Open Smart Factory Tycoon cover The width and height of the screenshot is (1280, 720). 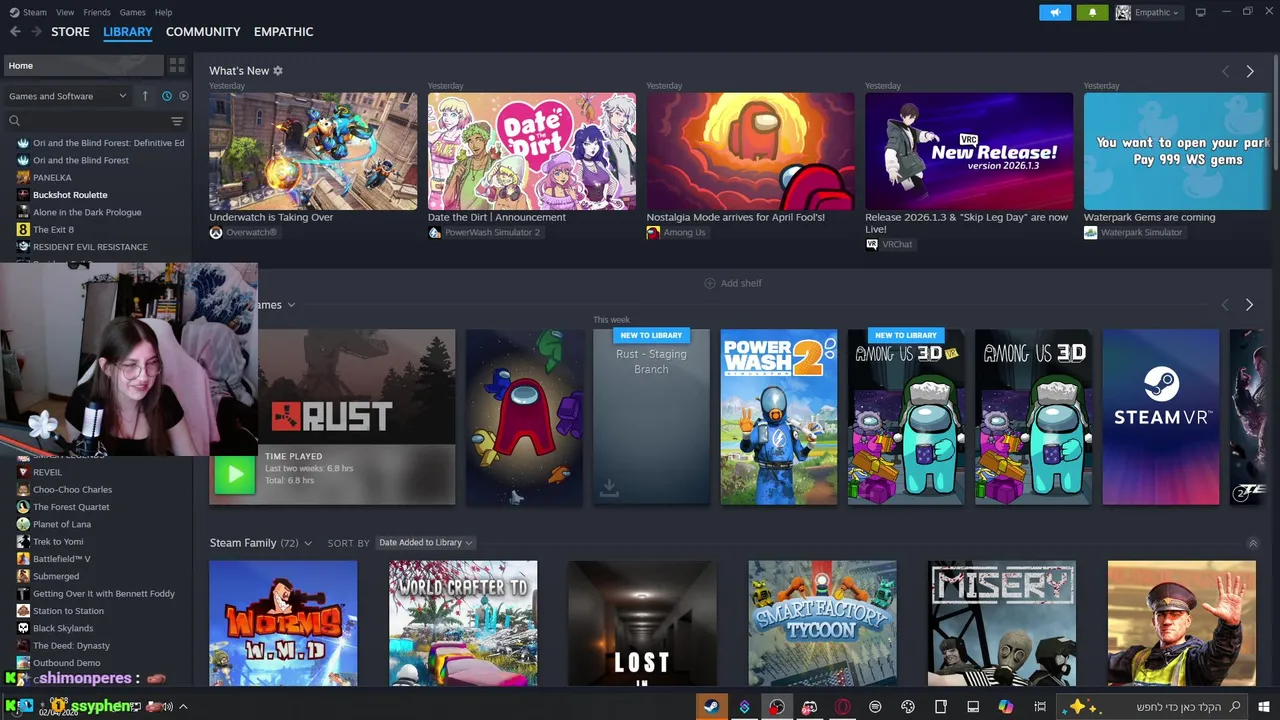click(822, 623)
